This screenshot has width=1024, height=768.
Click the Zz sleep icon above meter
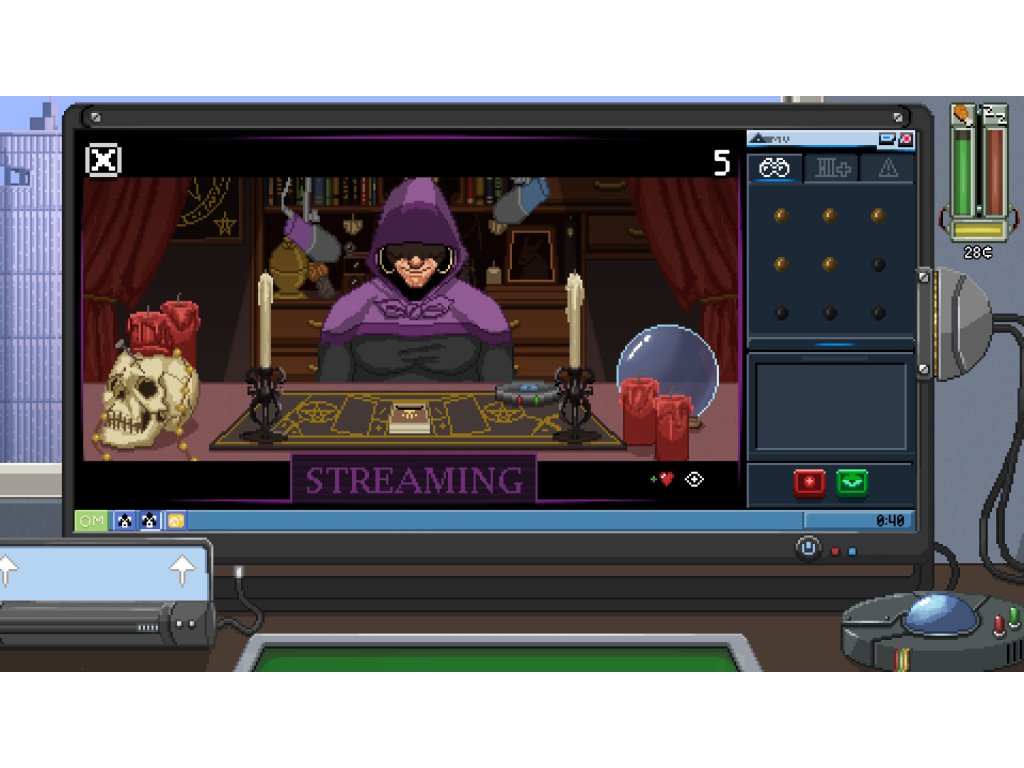(995, 114)
